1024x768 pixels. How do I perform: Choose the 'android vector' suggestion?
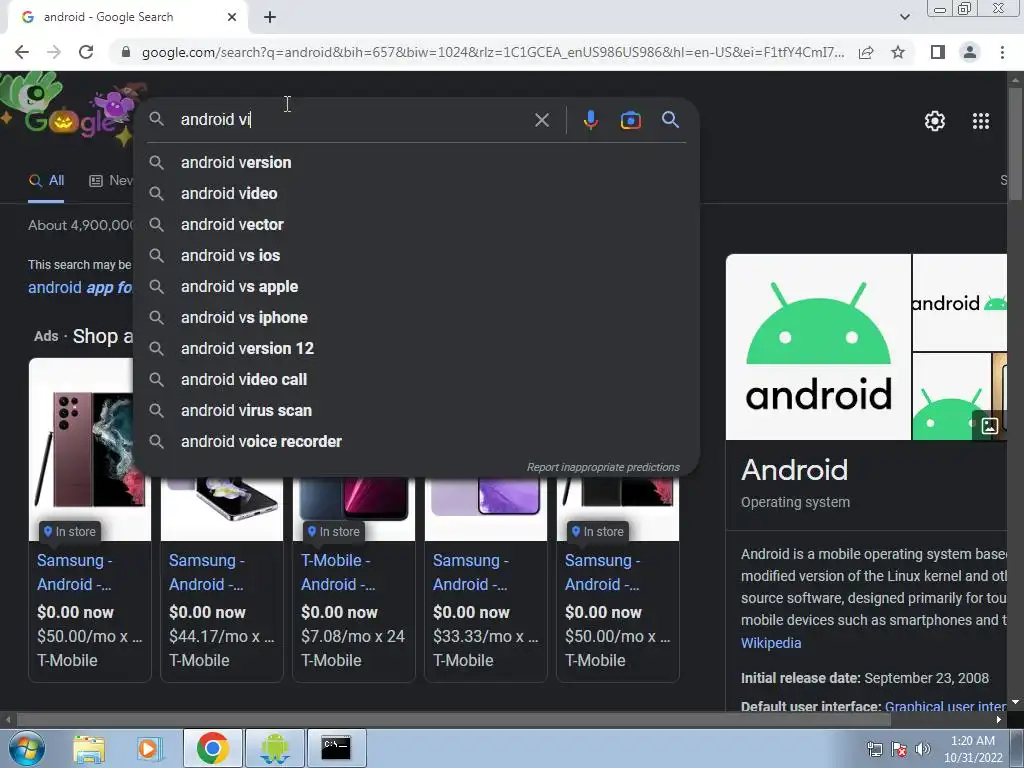click(416, 225)
